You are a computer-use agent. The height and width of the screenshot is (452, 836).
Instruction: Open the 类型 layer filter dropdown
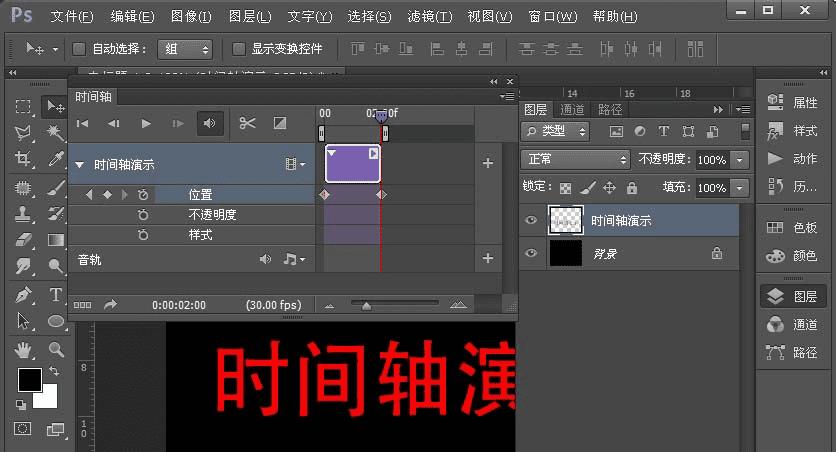(x=556, y=131)
